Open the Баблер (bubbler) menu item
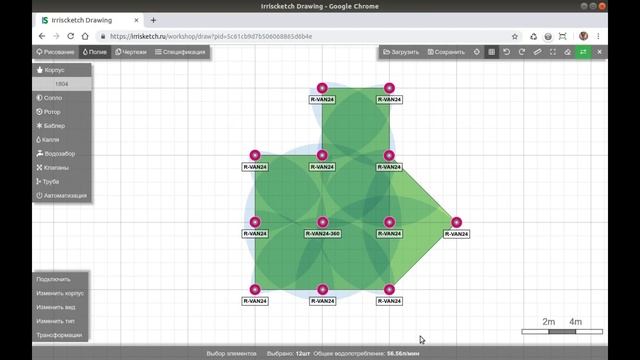Screen dimensions: 640x360 [62, 126]
